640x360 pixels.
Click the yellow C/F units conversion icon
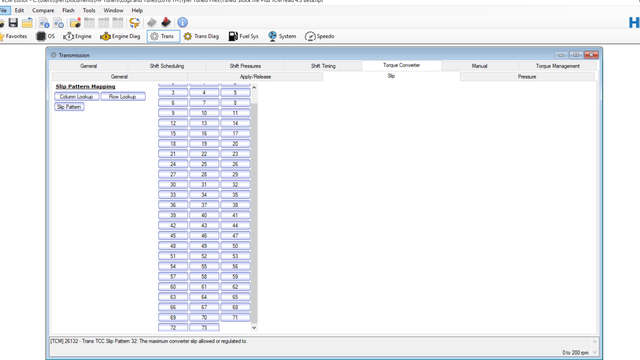tap(134, 22)
